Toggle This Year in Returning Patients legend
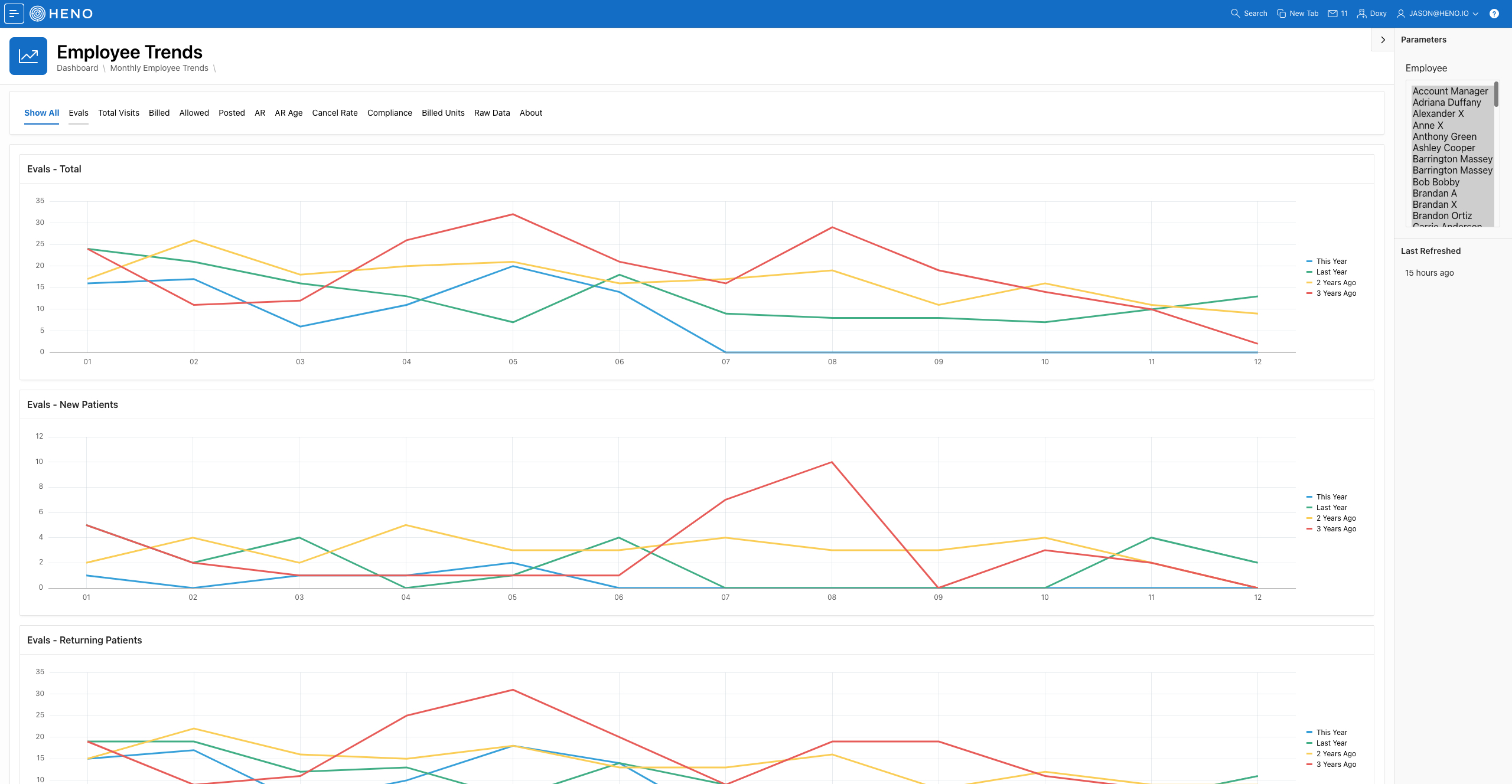The width and height of the screenshot is (1512, 784). [1327, 733]
